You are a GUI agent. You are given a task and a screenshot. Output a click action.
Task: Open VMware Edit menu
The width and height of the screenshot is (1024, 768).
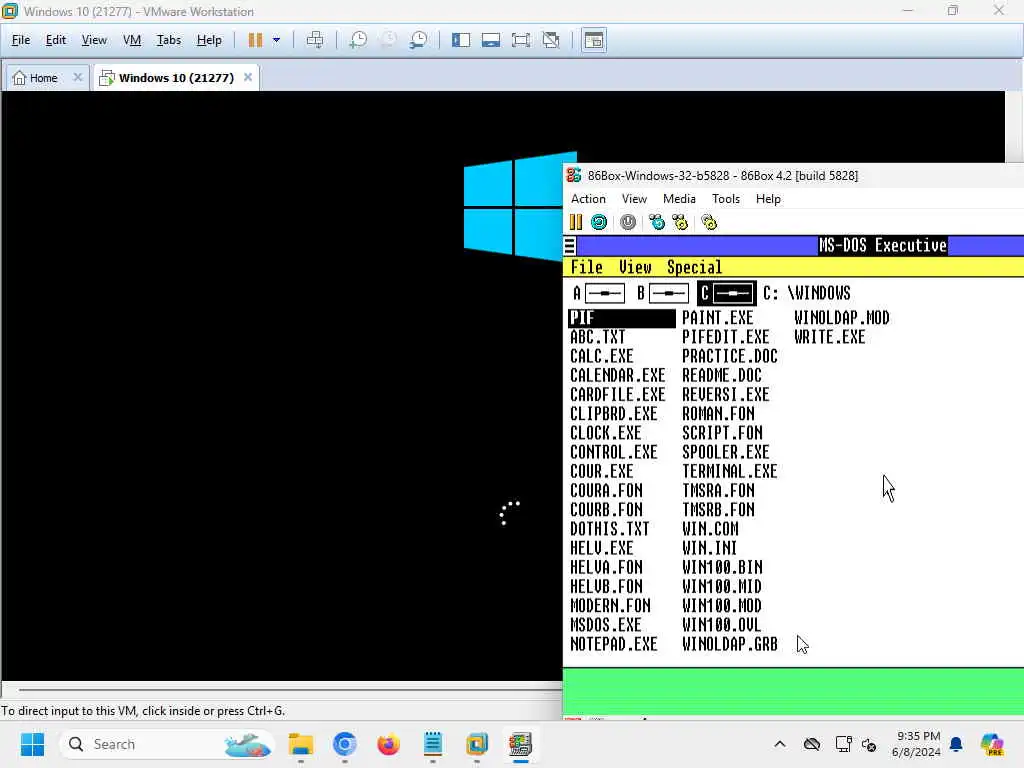tap(56, 40)
